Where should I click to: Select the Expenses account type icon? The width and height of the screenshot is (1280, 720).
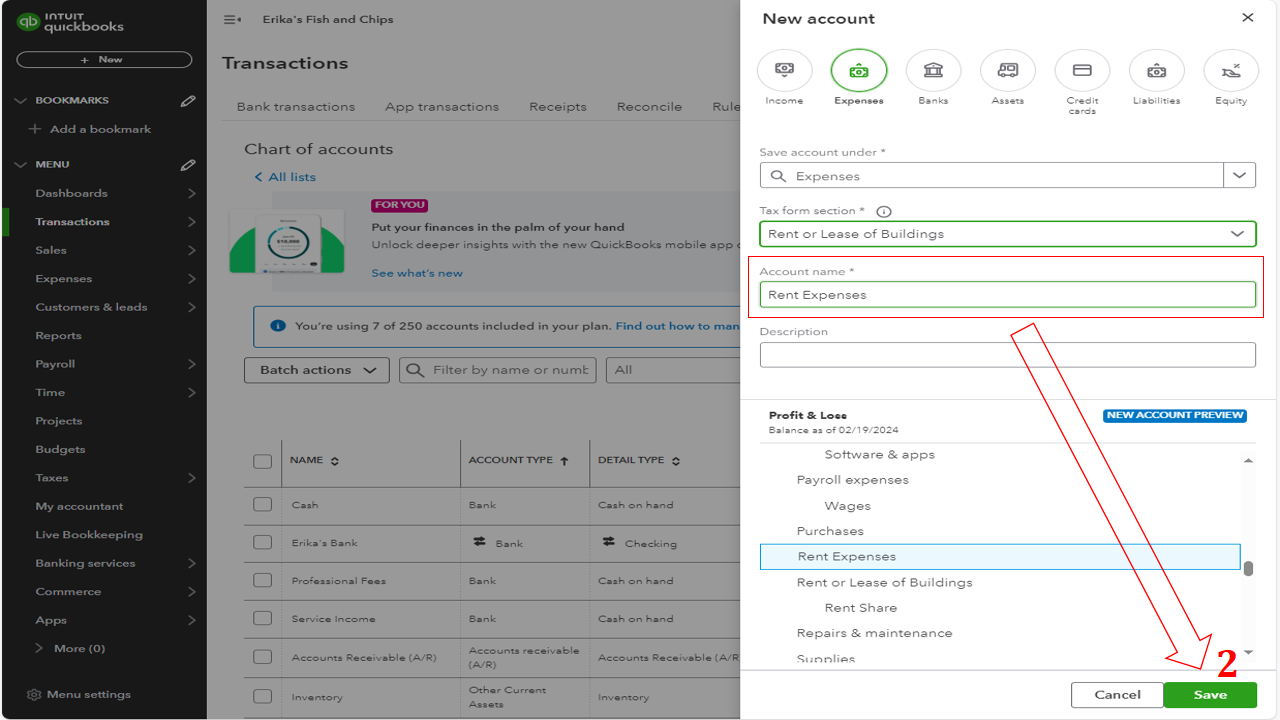(858, 70)
